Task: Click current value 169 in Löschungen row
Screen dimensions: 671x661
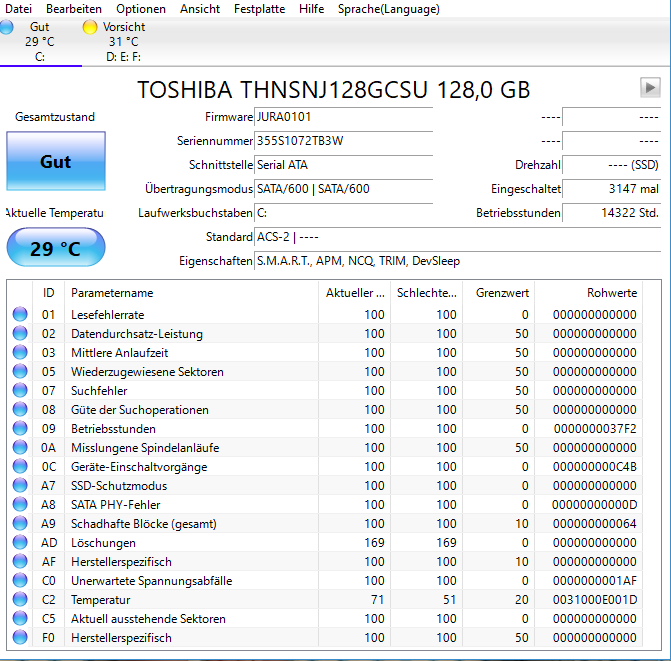Action: (374, 542)
